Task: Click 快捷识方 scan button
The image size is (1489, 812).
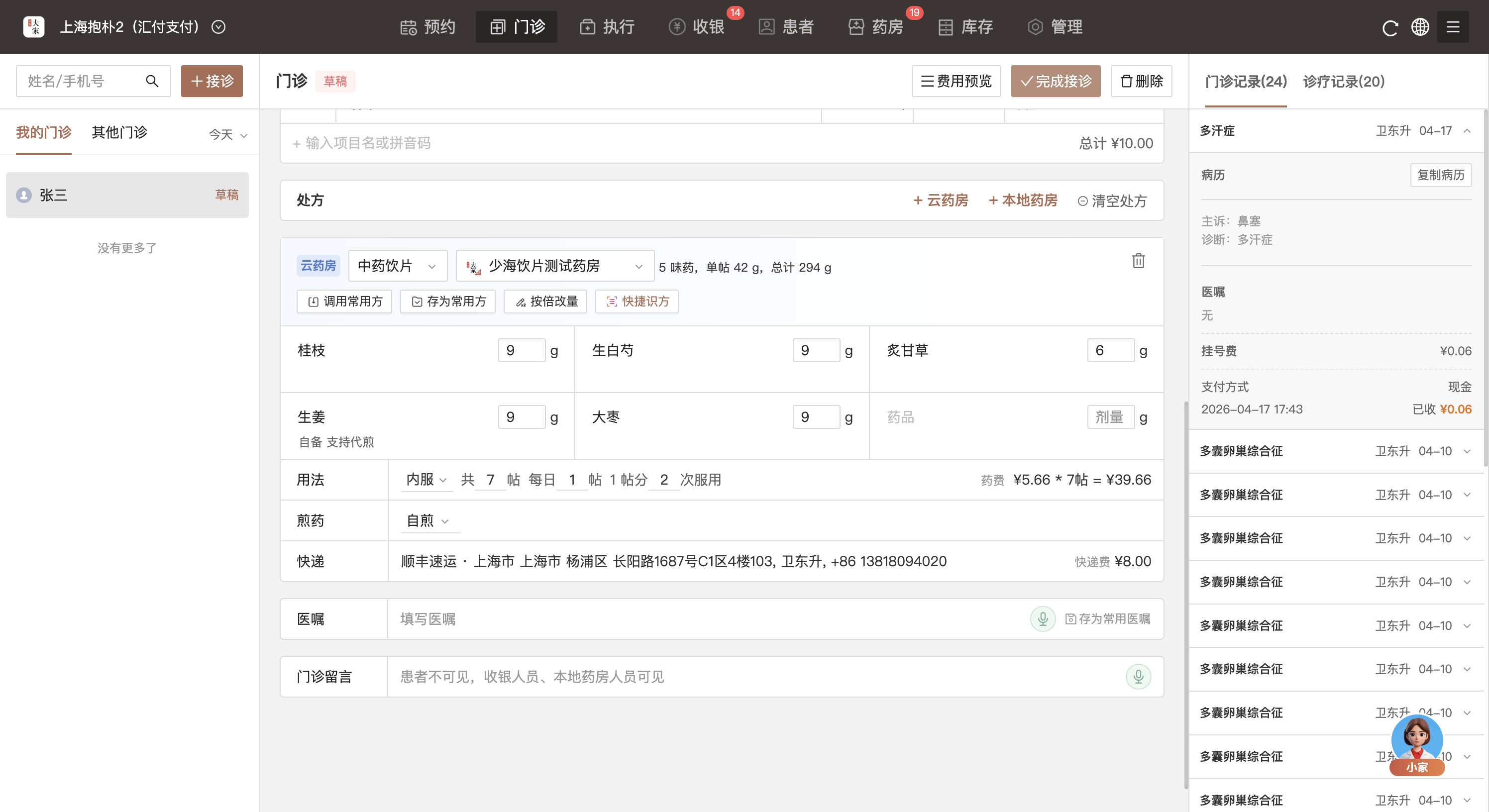Action: tap(637, 302)
